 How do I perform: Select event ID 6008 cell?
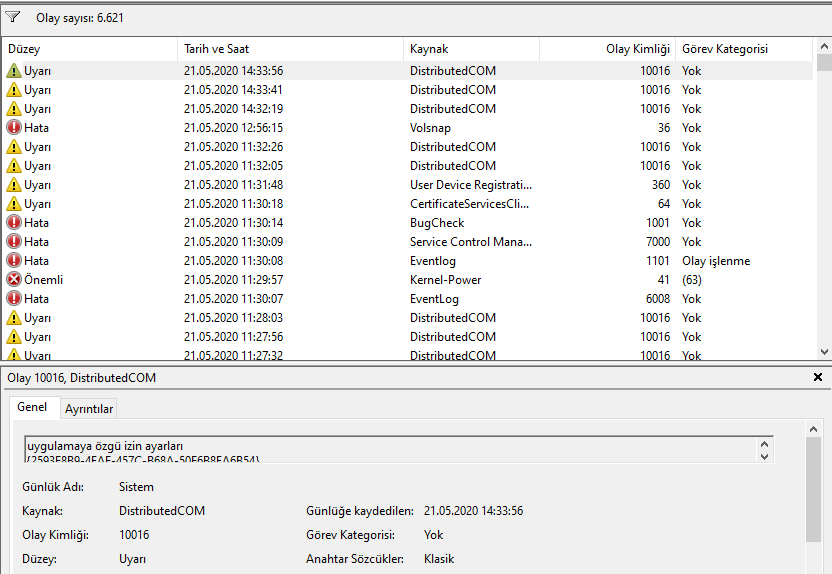[657, 299]
